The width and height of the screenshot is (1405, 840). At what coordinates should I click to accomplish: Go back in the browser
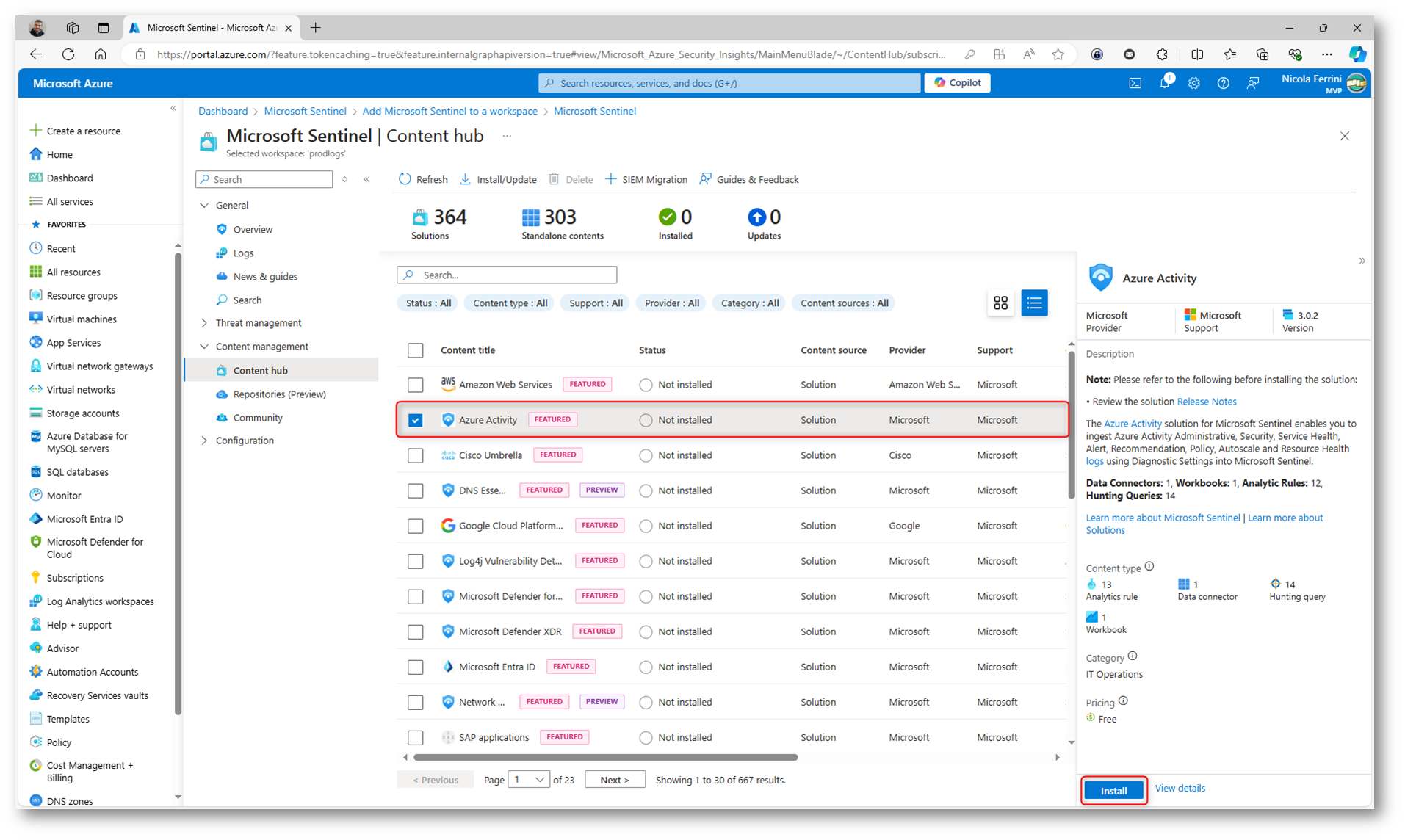(36, 54)
